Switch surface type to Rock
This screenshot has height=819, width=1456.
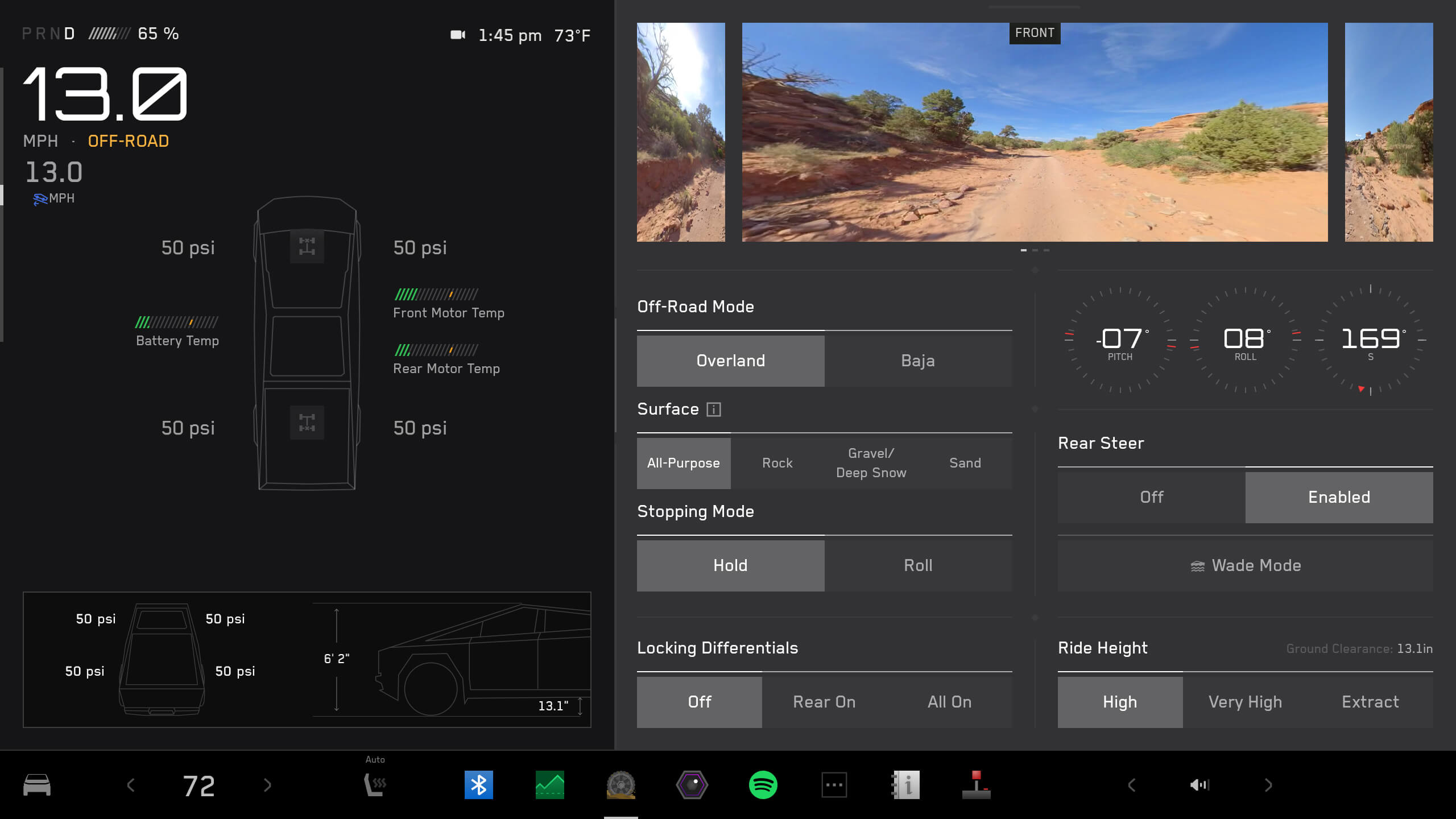[777, 463]
